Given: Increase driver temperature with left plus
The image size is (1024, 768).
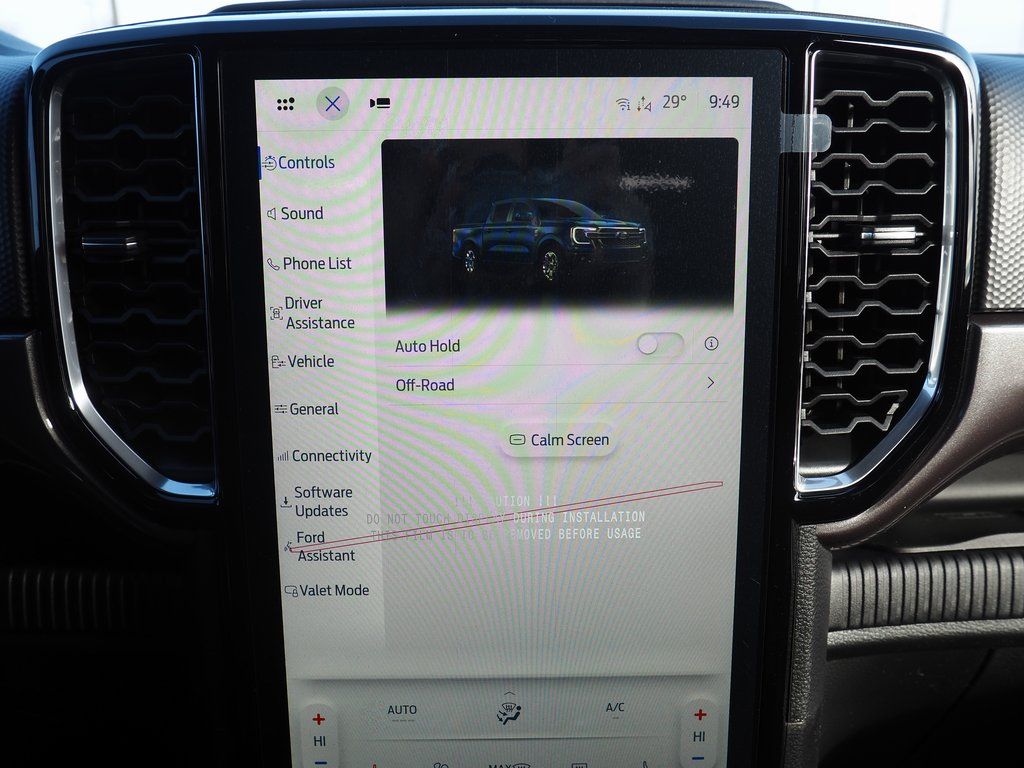Looking at the screenshot, I should (x=319, y=718).
